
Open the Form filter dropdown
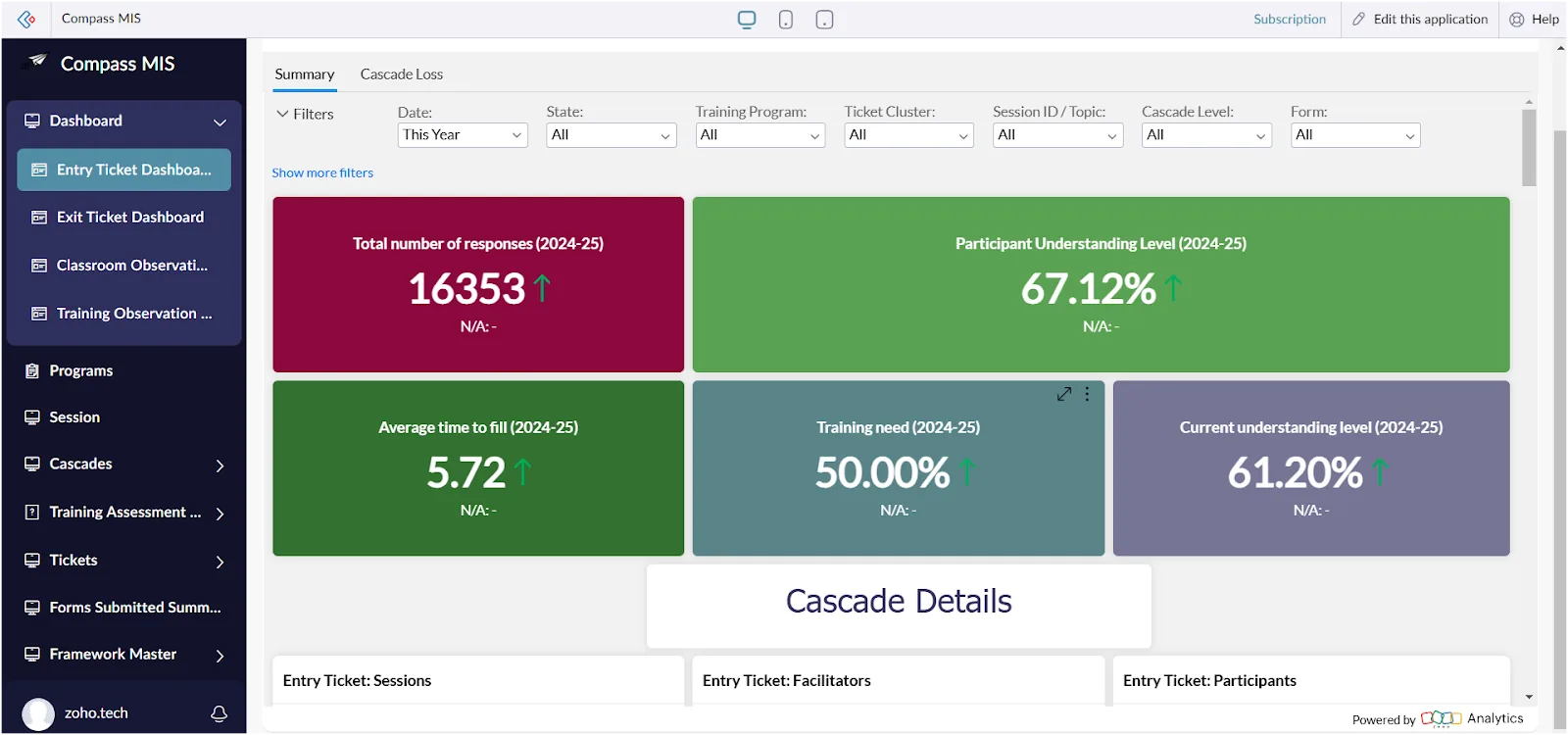click(1355, 135)
